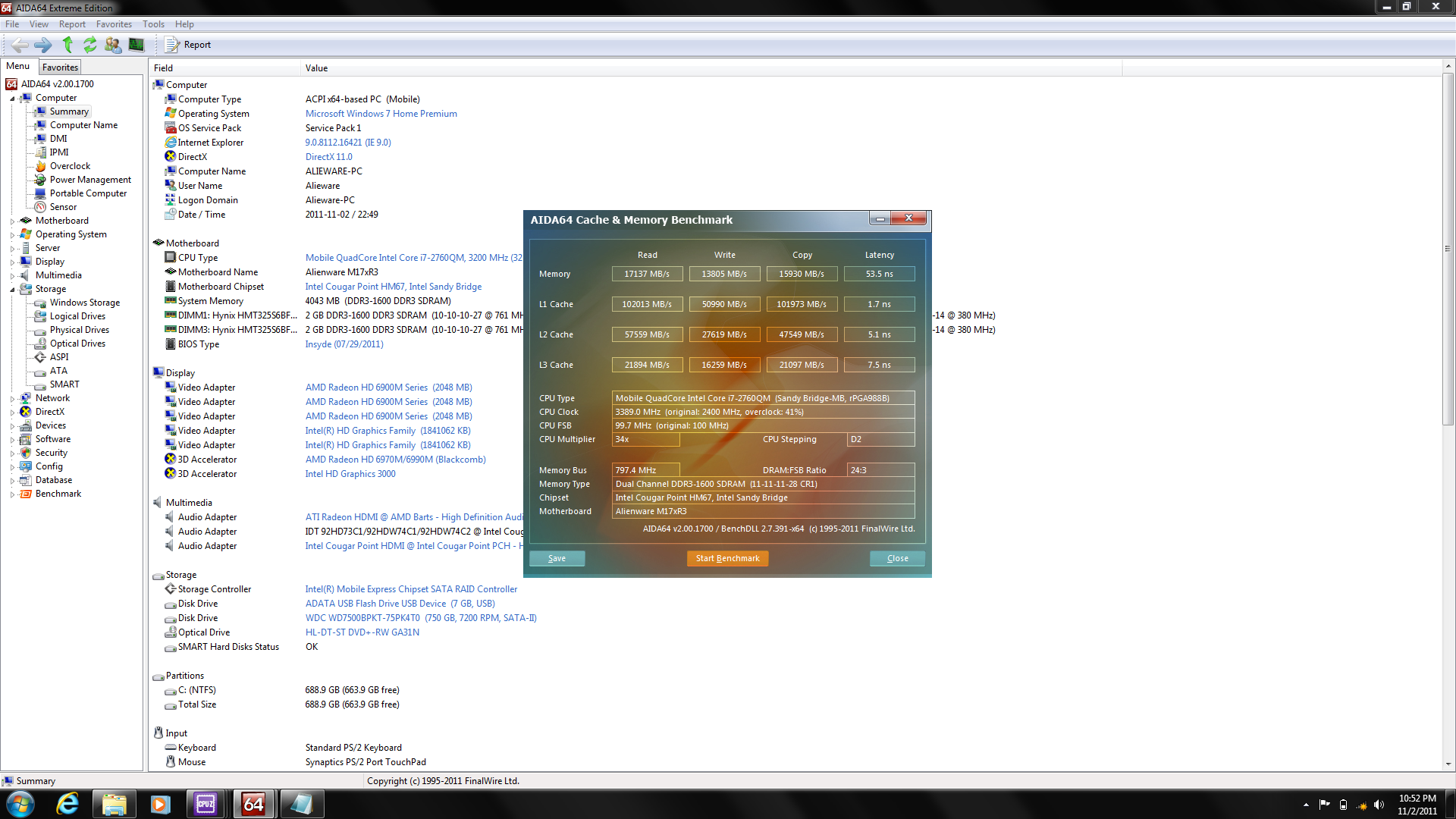The height and width of the screenshot is (819, 1456).
Task: Expand the Display tree node
Action: coord(12,262)
